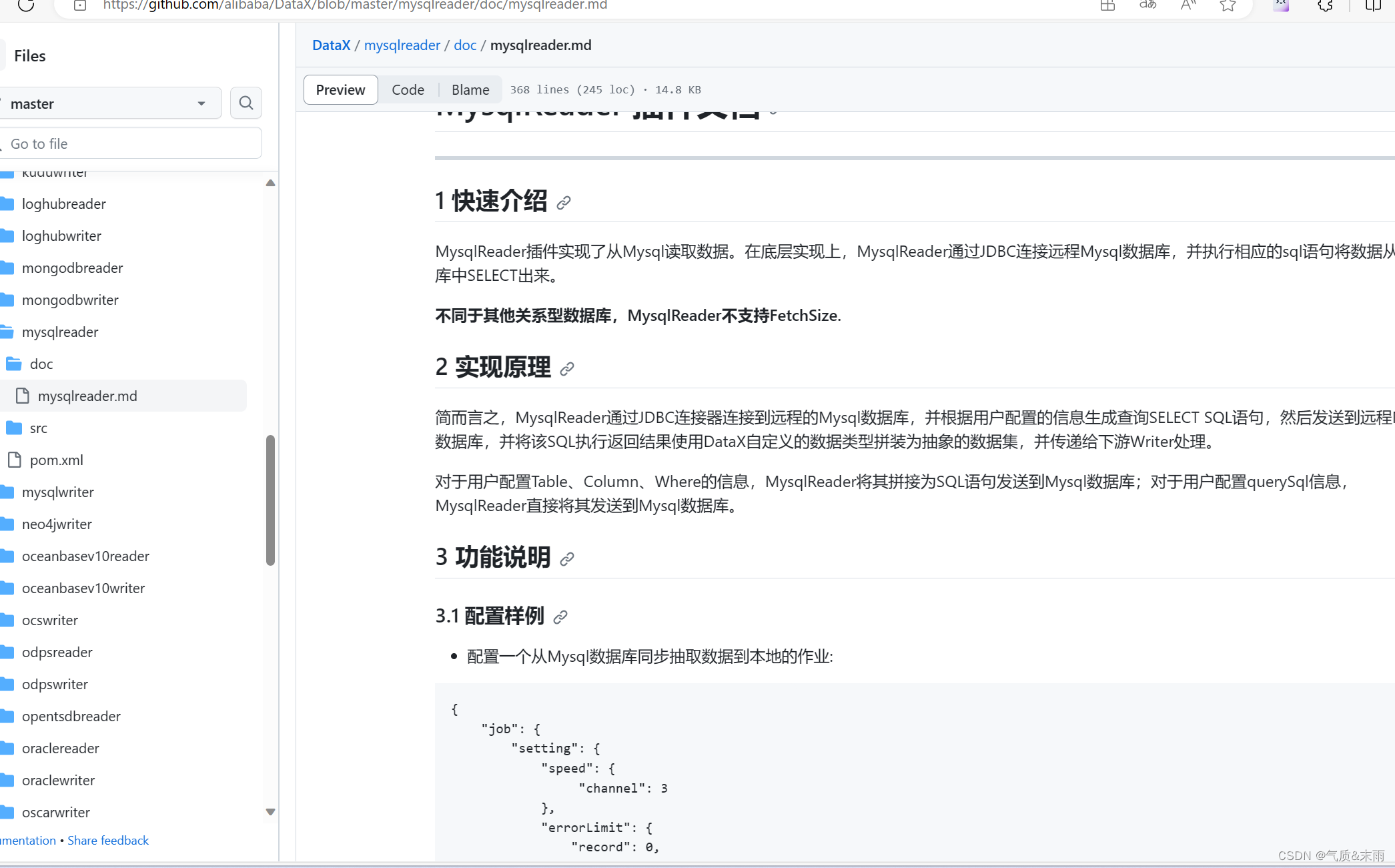Expand the oraclewriter folder

point(59,780)
